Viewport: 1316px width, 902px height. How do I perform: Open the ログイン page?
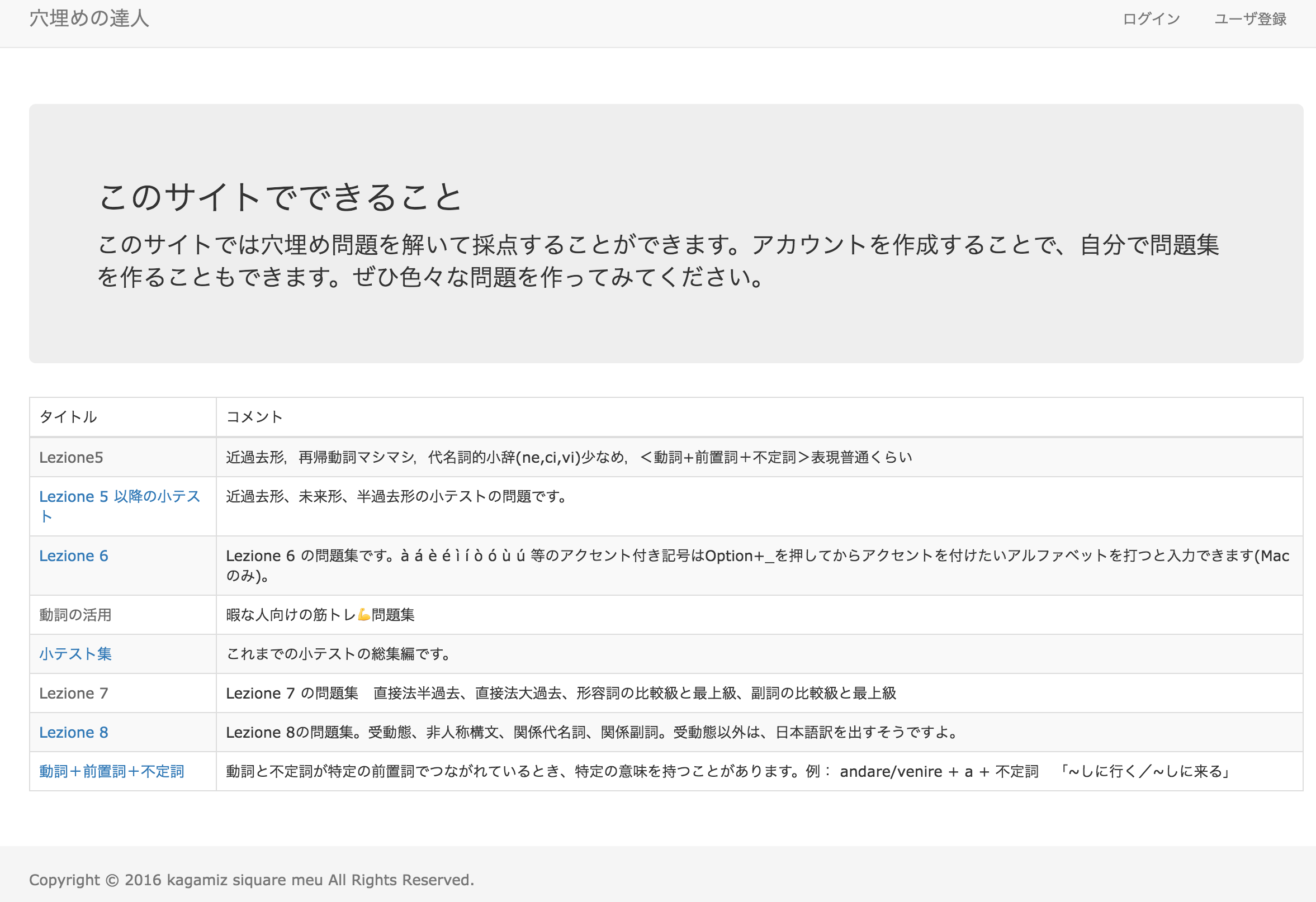coord(1151,18)
